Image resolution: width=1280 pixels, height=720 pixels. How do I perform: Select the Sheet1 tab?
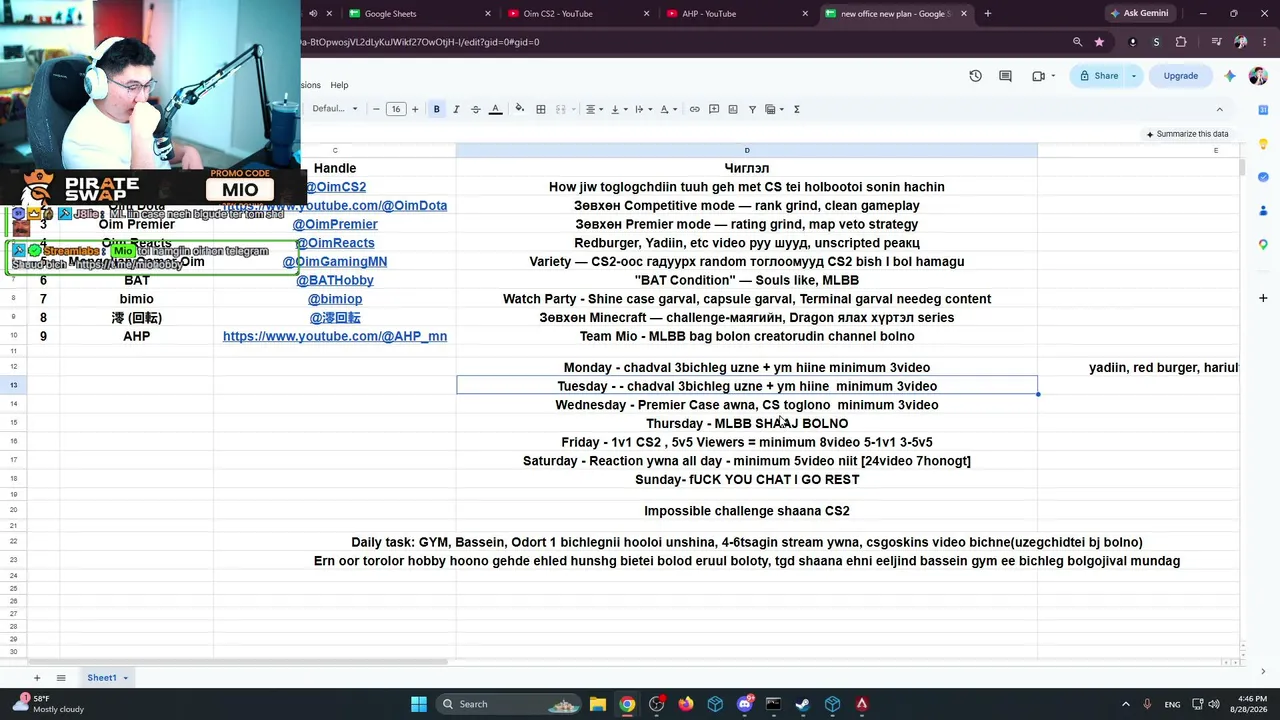[x=101, y=678]
